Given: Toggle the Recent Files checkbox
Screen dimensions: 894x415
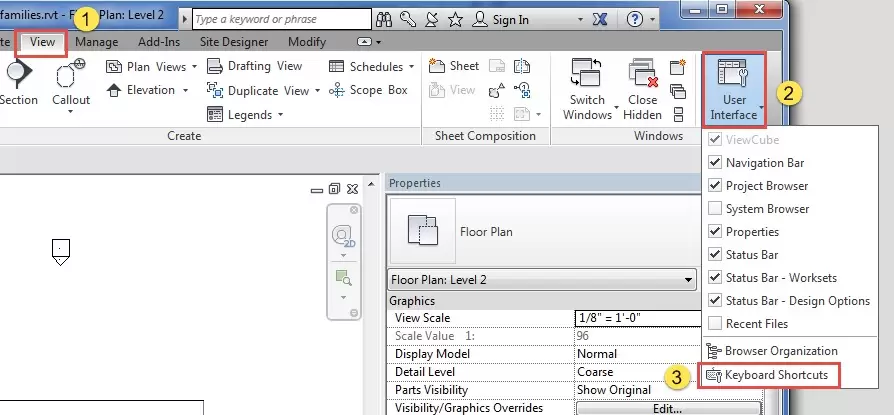Looking at the screenshot, I should (x=715, y=324).
